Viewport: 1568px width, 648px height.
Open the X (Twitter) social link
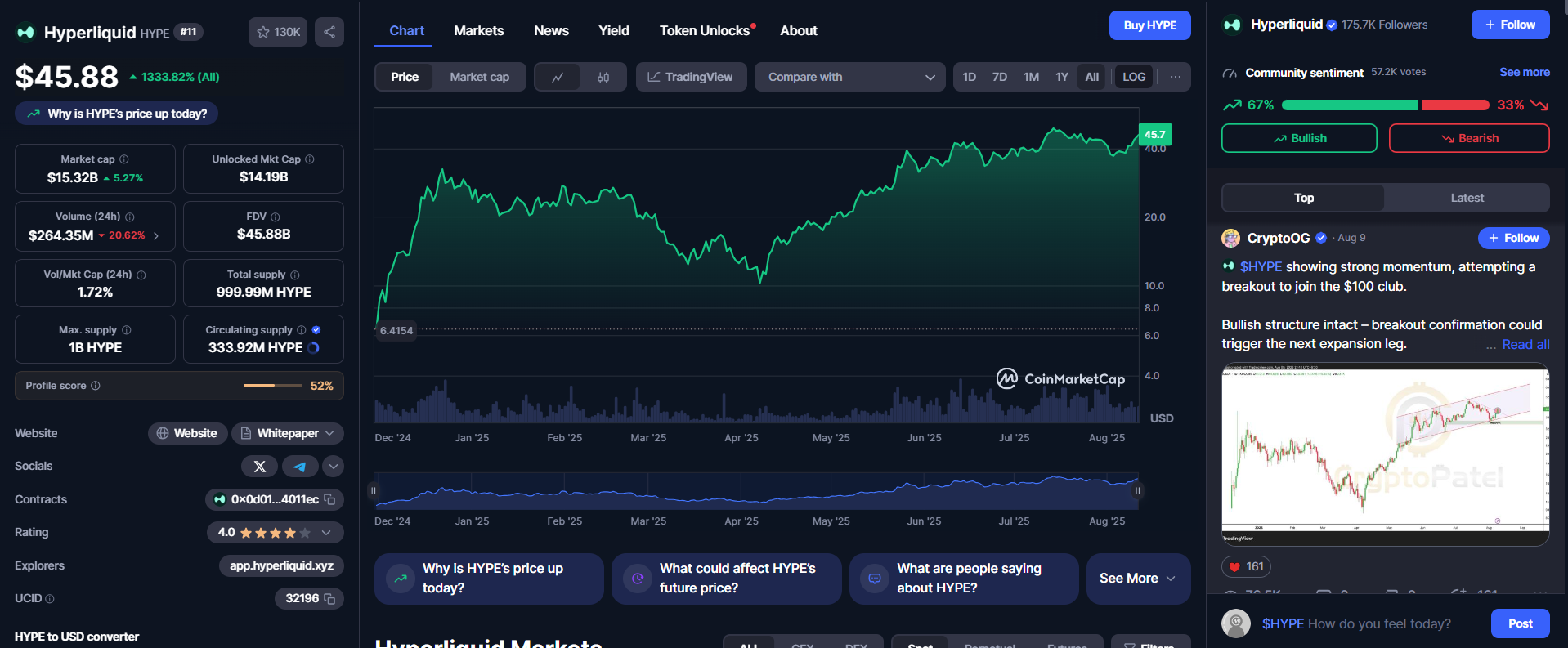(260, 467)
